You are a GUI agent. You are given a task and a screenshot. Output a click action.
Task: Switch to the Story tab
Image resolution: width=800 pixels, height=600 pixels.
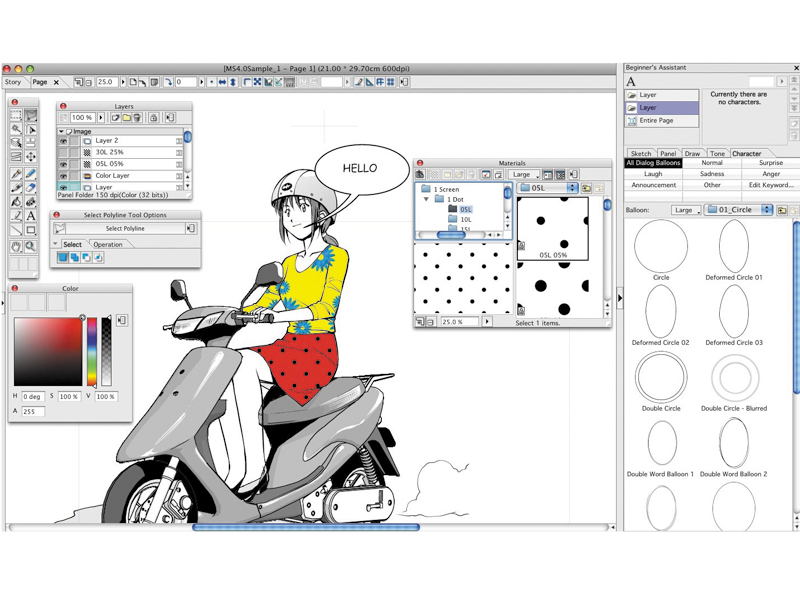pyautogui.click(x=13, y=82)
